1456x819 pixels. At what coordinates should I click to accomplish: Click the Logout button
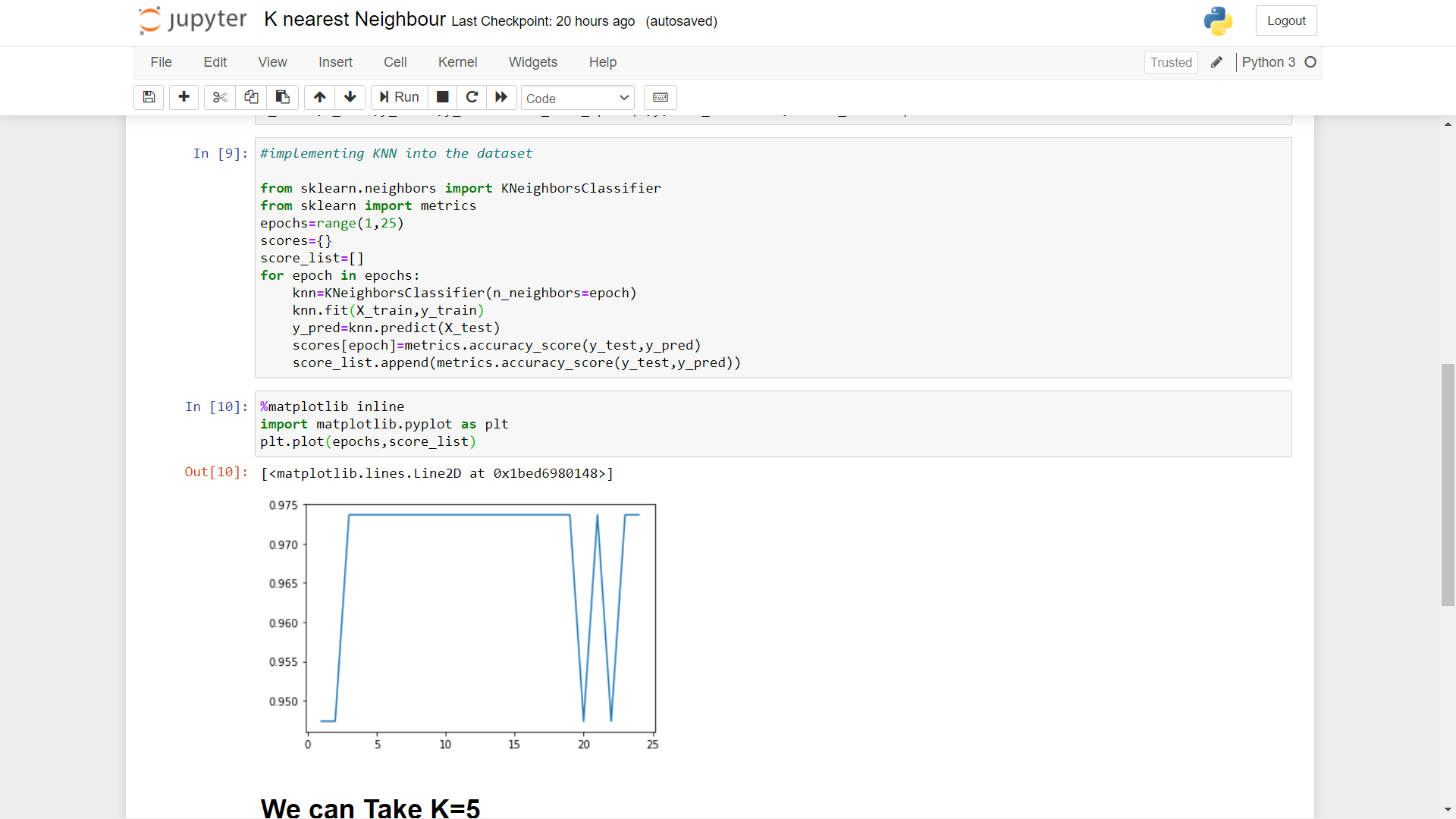click(1286, 20)
